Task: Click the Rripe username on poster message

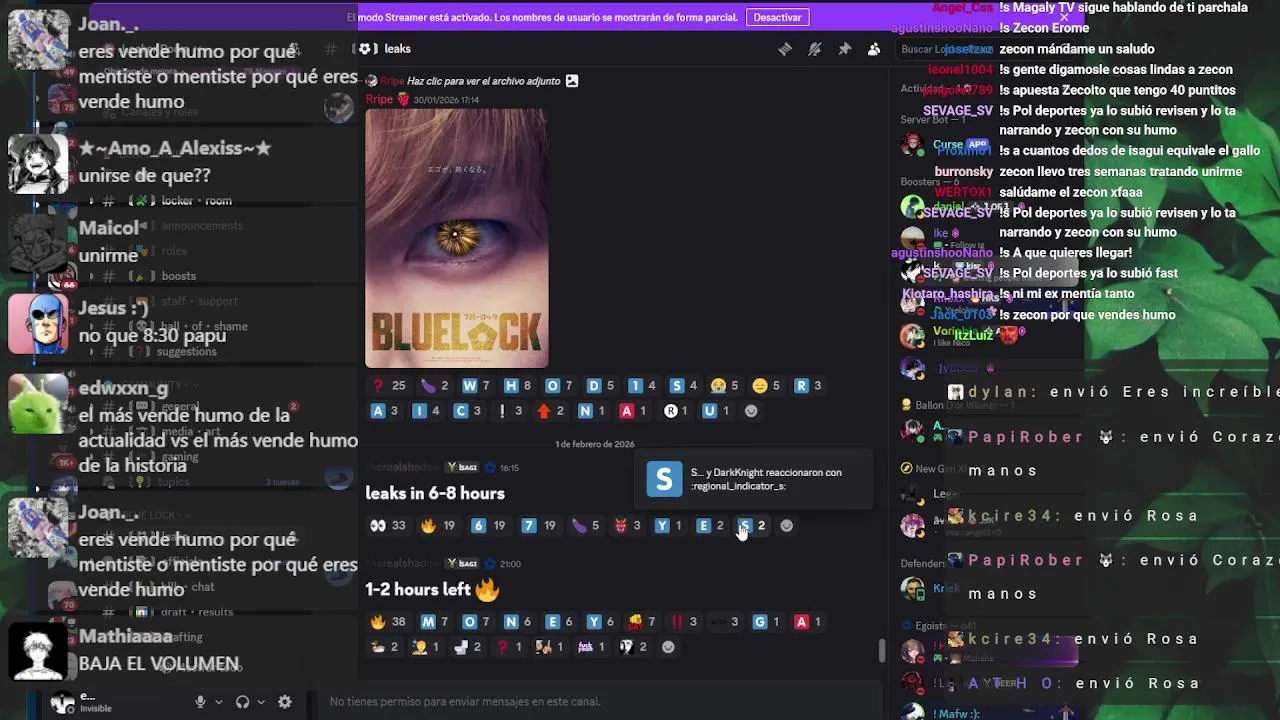Action: click(379, 100)
